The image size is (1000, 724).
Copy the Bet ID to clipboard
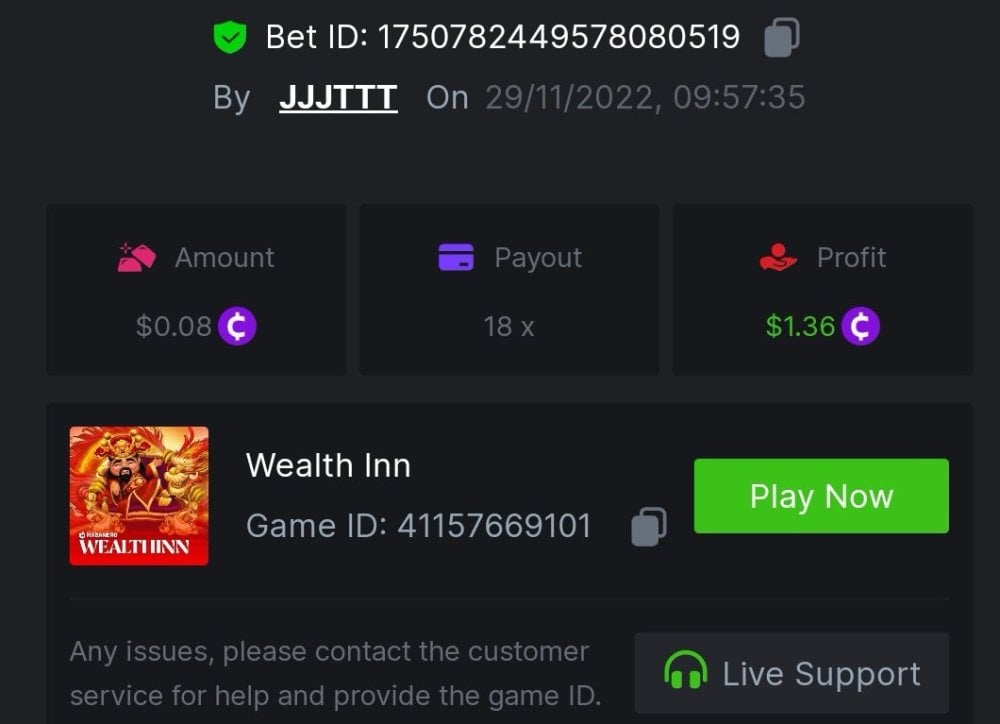coord(781,37)
